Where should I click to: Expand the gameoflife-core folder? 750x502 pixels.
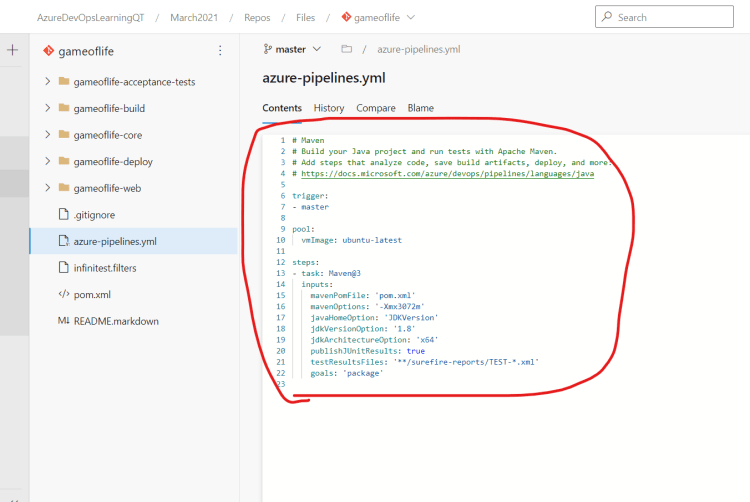coord(47,134)
